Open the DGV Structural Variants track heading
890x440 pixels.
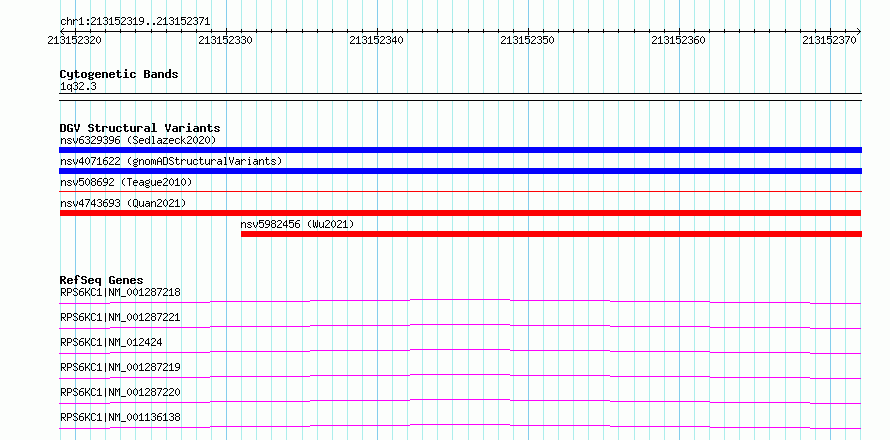coord(140,128)
